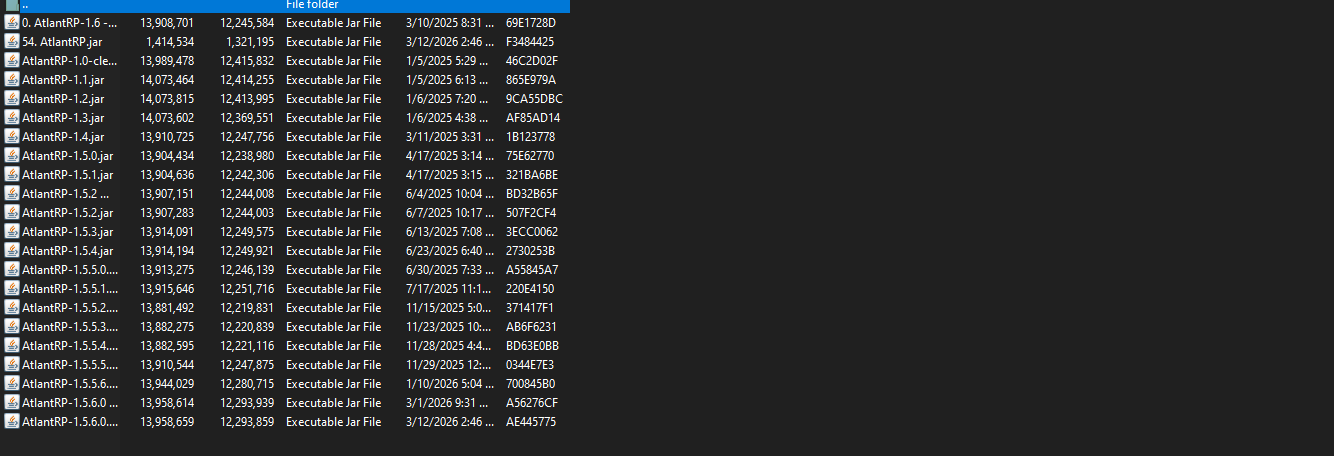Click the CRC value 700845B0
The height and width of the screenshot is (456, 1334).
point(530,383)
